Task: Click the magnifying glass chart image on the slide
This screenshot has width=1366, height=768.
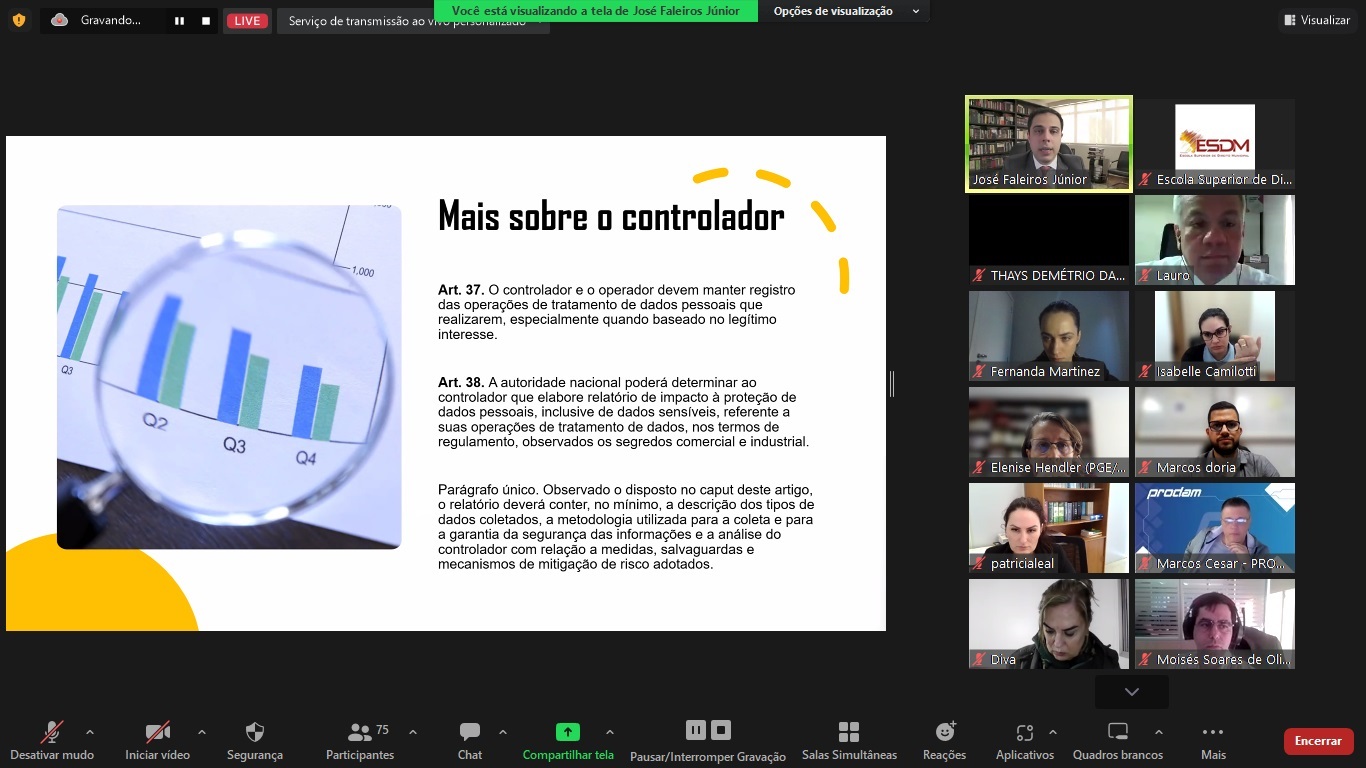Action: click(229, 377)
